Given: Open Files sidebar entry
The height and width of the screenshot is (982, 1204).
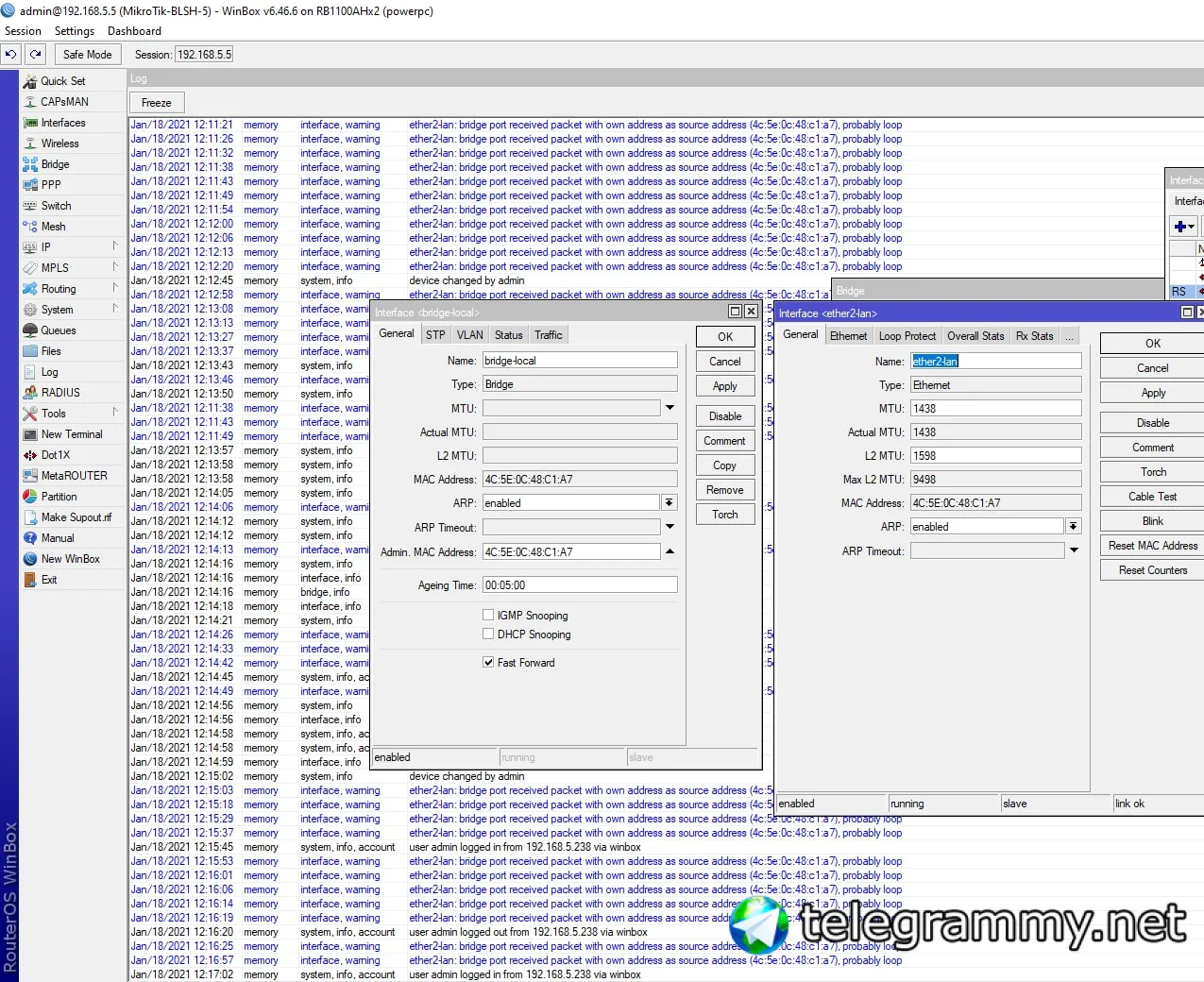Looking at the screenshot, I should [51, 351].
